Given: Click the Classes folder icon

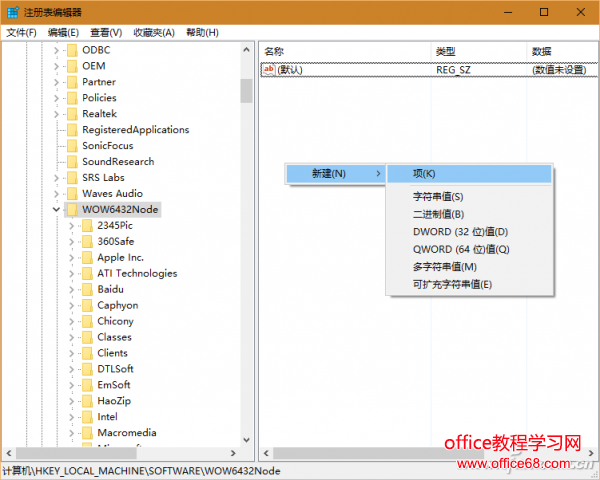Looking at the screenshot, I should (x=87, y=337).
